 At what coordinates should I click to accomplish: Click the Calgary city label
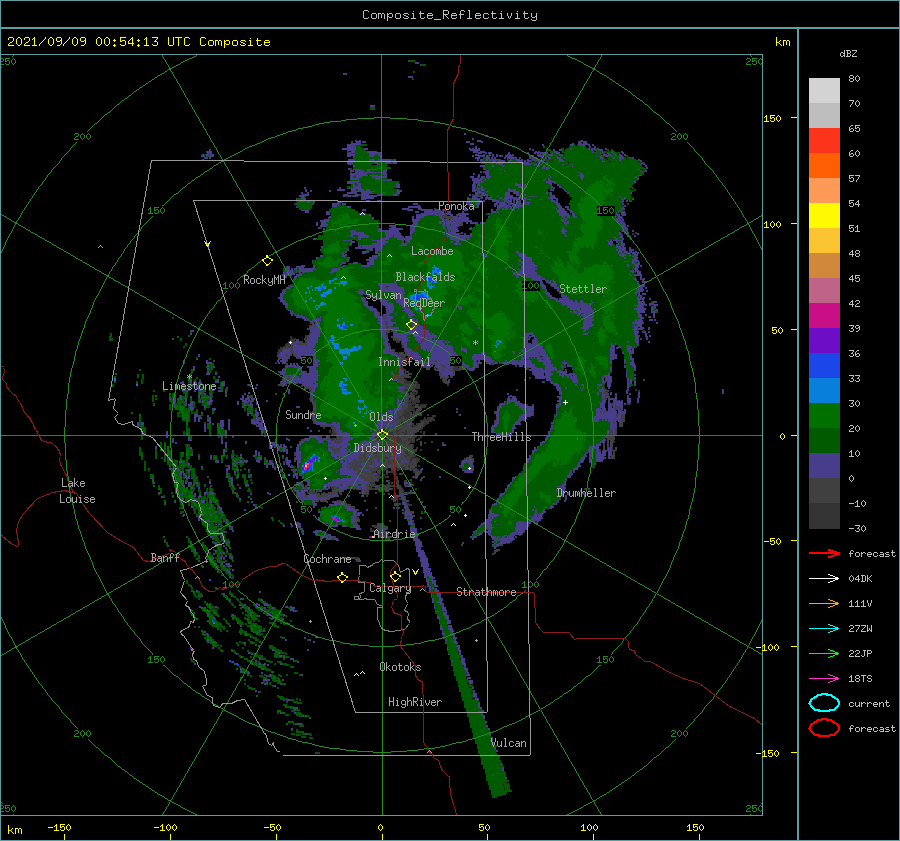(390, 588)
